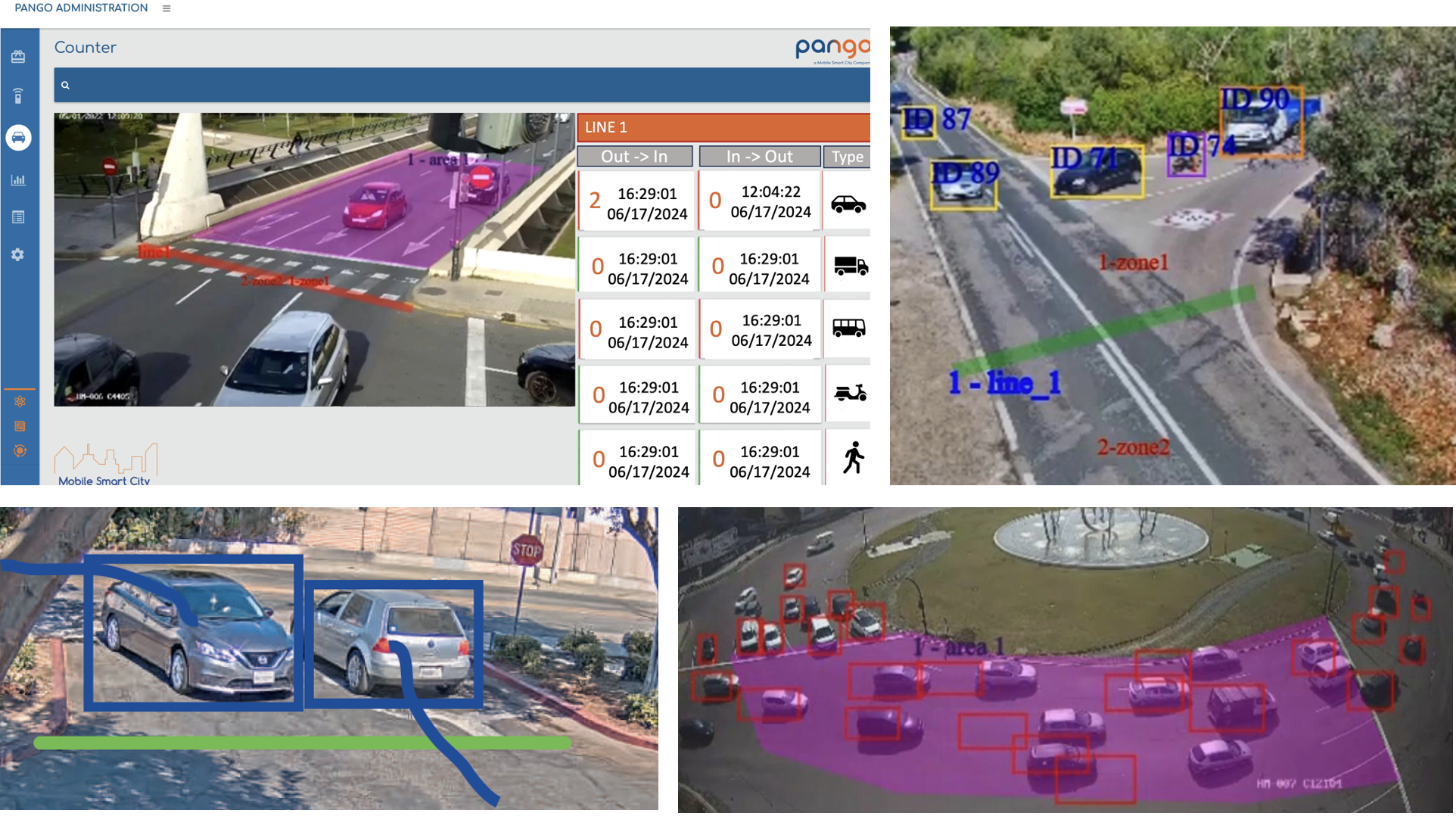Image resolution: width=1456 pixels, height=816 pixels.
Task: Click the Type column header
Action: pyautogui.click(x=847, y=157)
